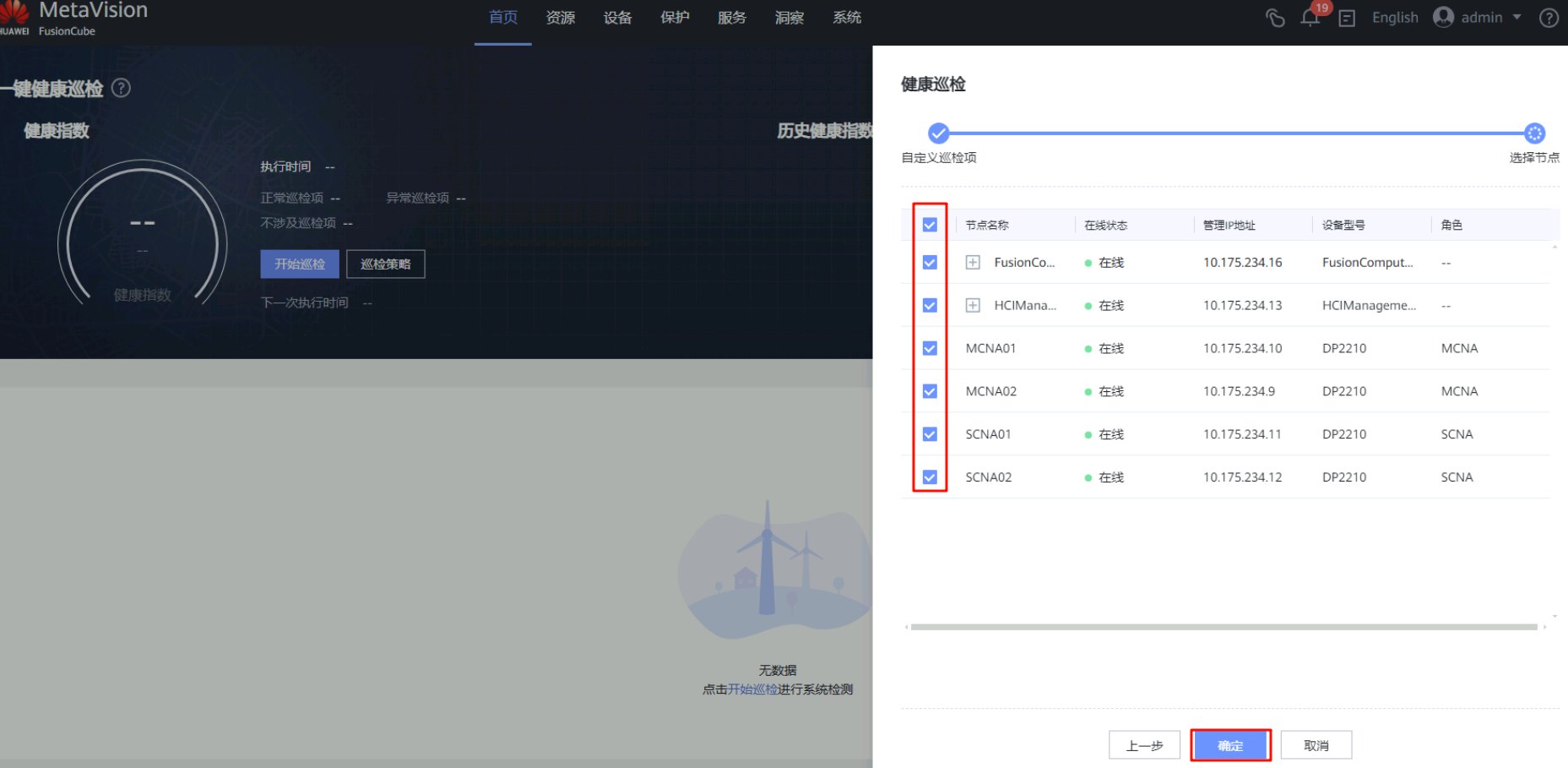The image size is (1568, 768).
Task: Click help icon next to 一键健康巡检 title
Action: (x=122, y=88)
